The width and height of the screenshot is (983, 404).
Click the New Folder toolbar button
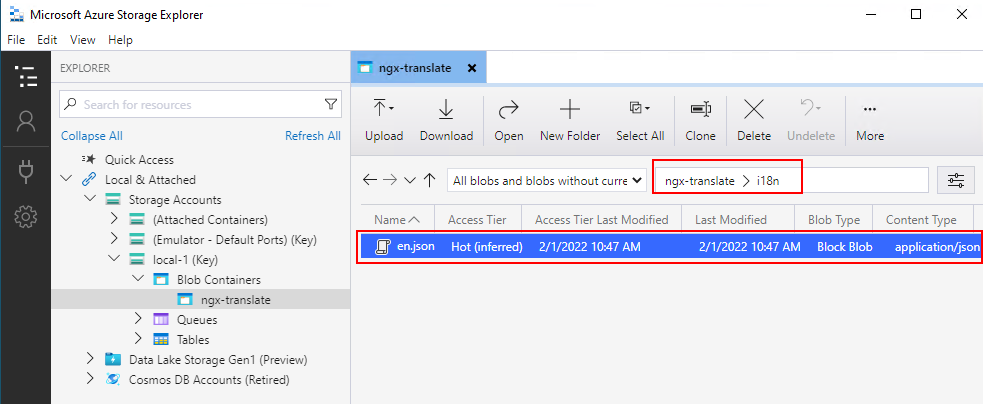[x=570, y=120]
